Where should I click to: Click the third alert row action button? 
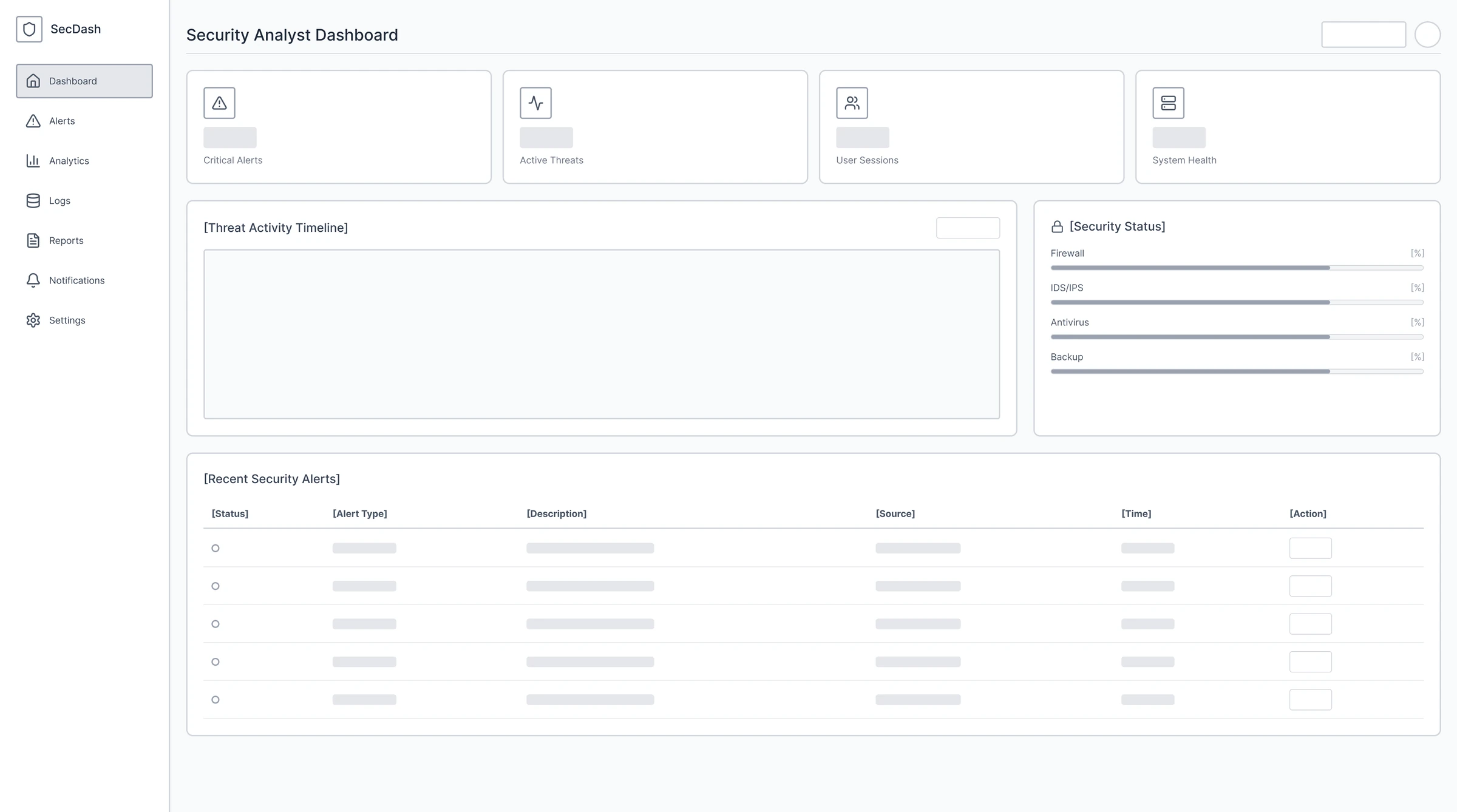click(1311, 624)
